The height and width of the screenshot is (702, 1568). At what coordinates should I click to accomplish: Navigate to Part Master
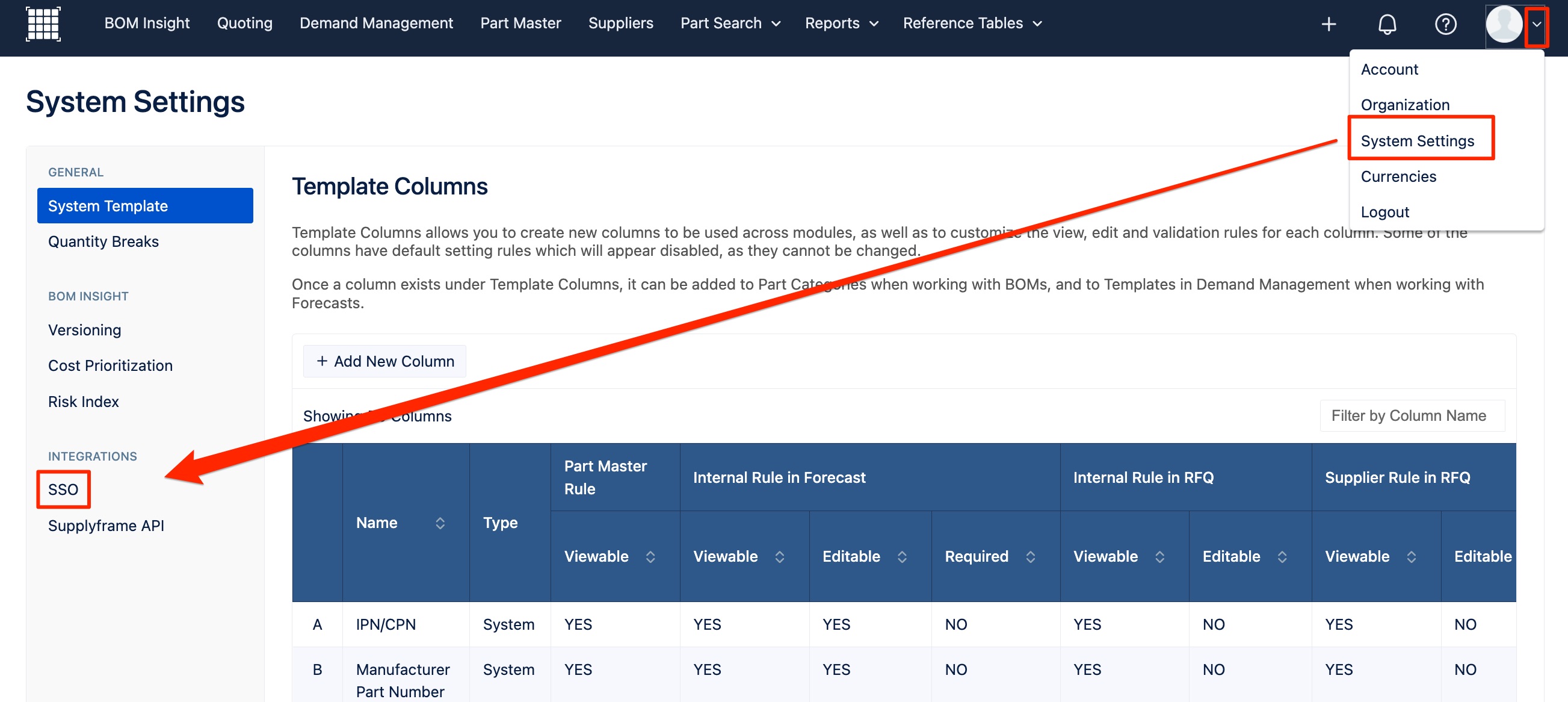click(520, 23)
